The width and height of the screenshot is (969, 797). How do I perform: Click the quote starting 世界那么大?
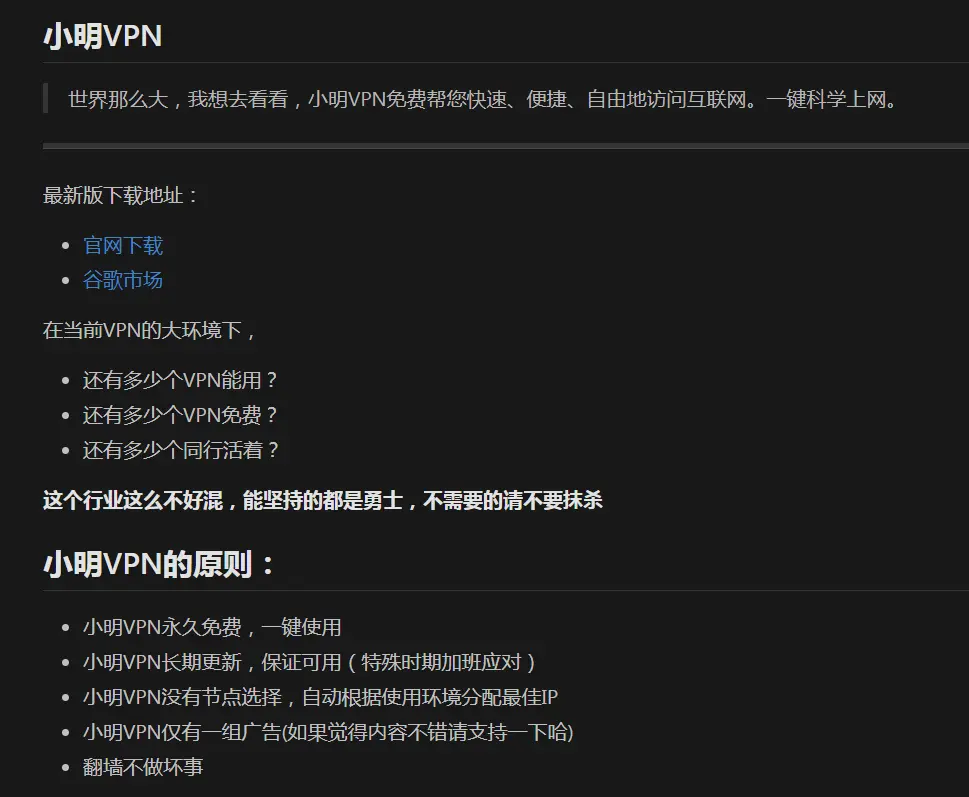click(483, 99)
